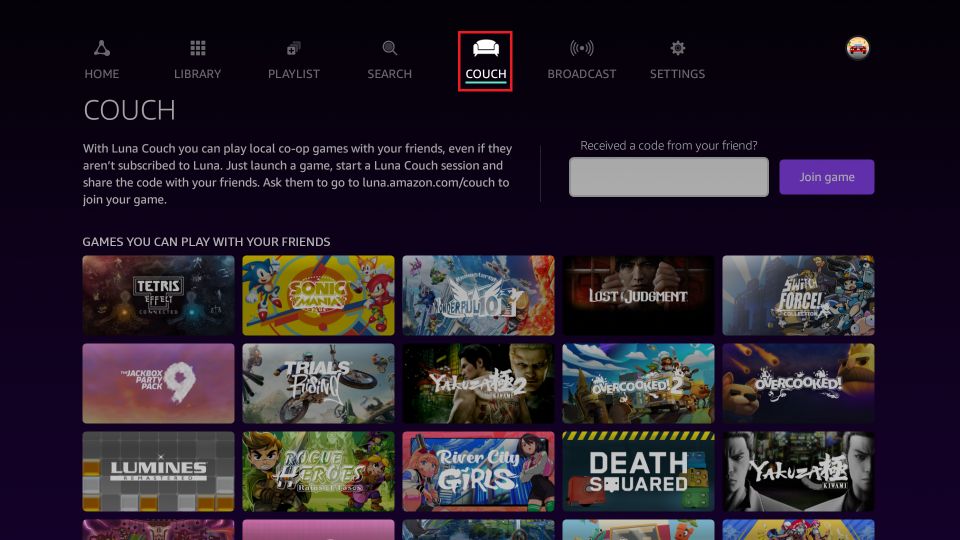Click 'GAMES YOU CAN PLAY WITH YOUR FRIENDS' heading
Image resolution: width=960 pixels, height=540 pixels.
(206, 242)
